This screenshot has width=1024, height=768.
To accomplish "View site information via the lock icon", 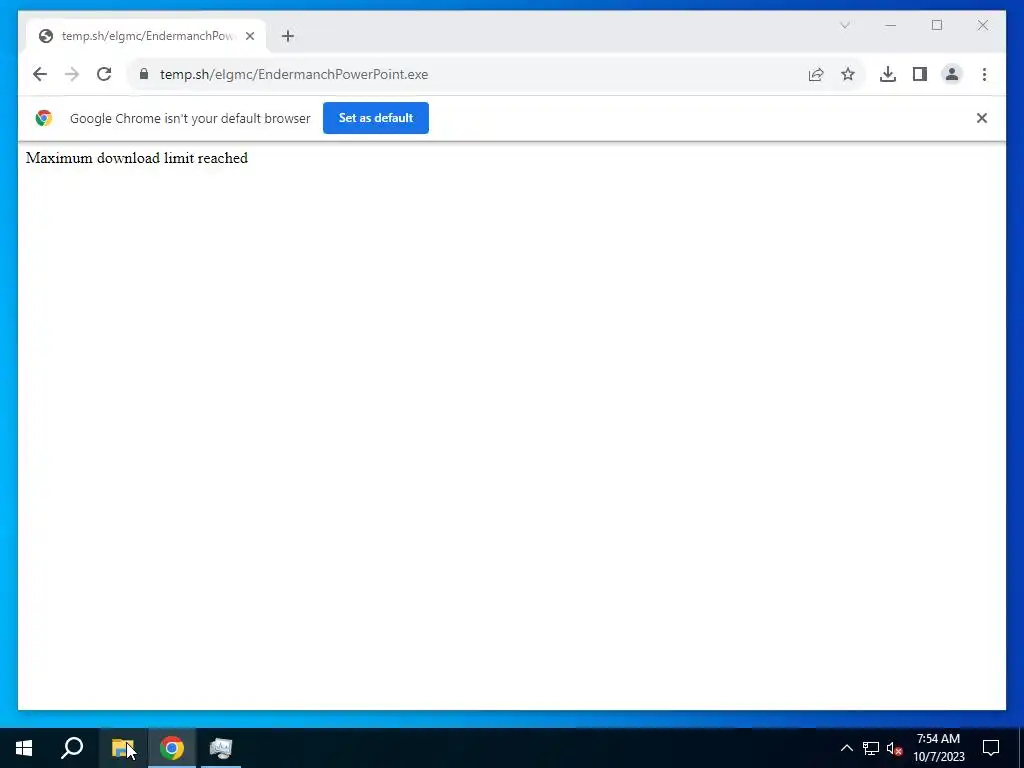I will click(144, 74).
